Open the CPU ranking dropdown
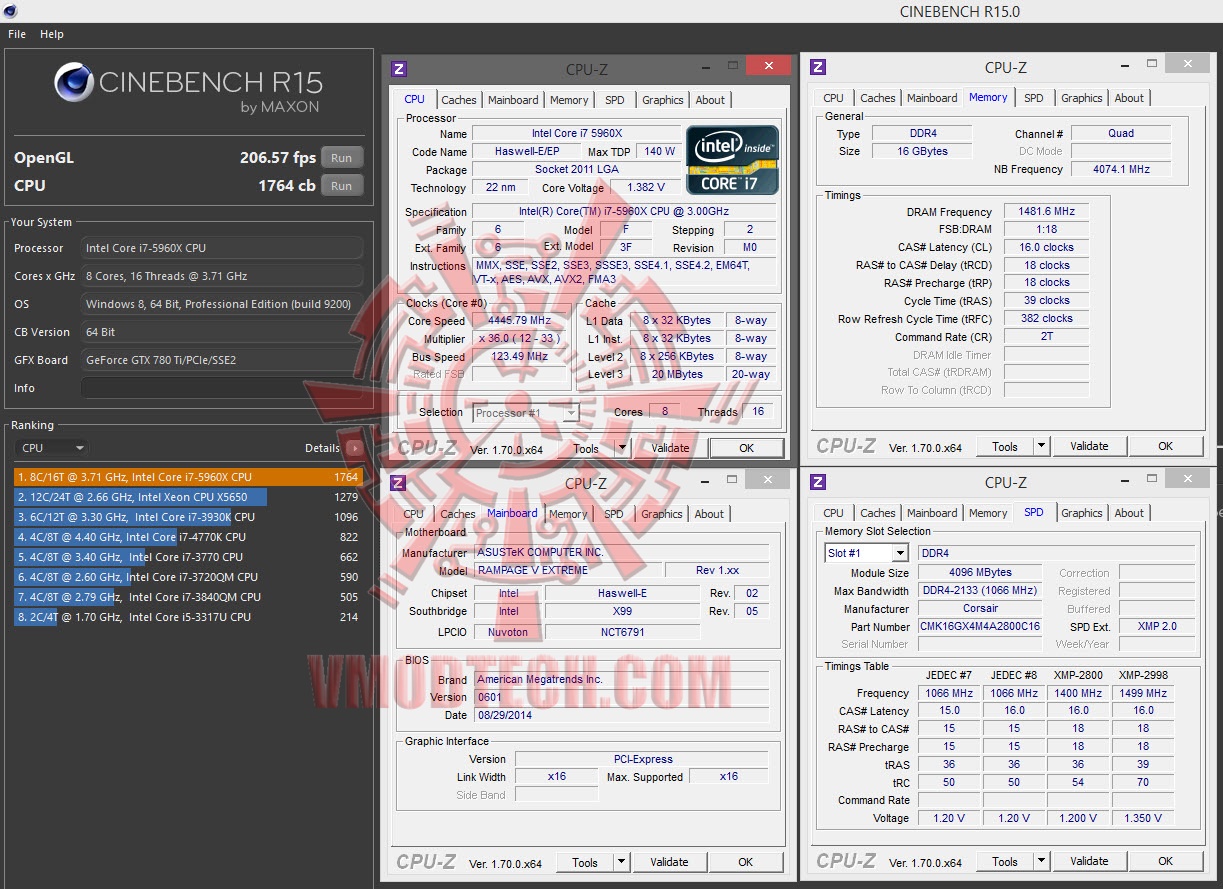Screen dimensions: 1223x889 point(51,448)
